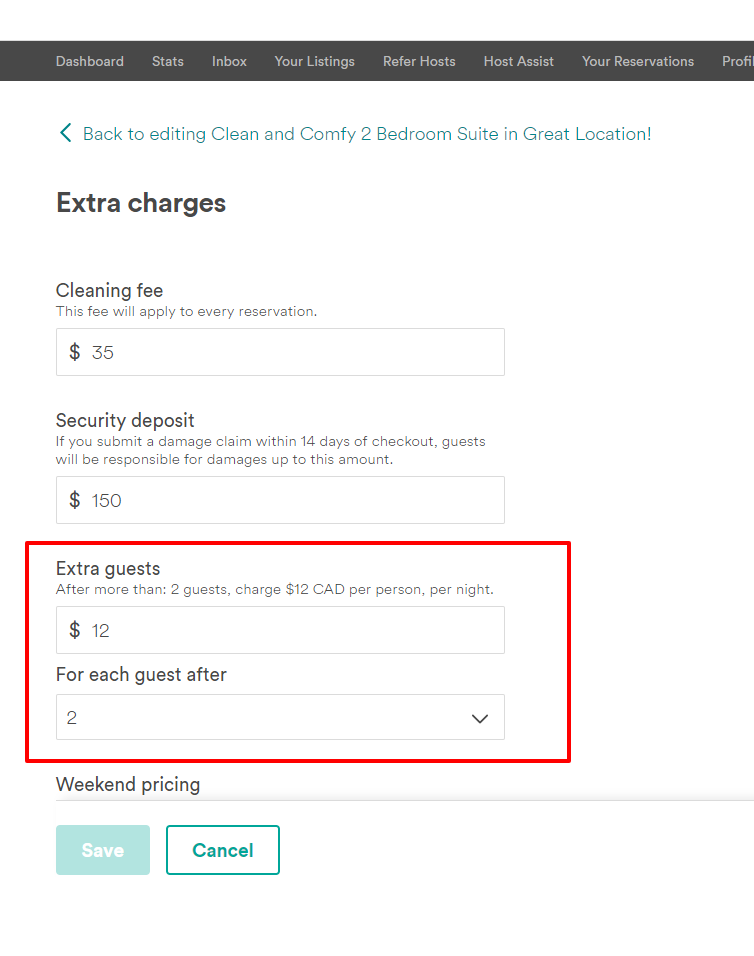The height and width of the screenshot is (956, 754).
Task: Click the dollar sign in the Extra guests field
Action: point(74,630)
